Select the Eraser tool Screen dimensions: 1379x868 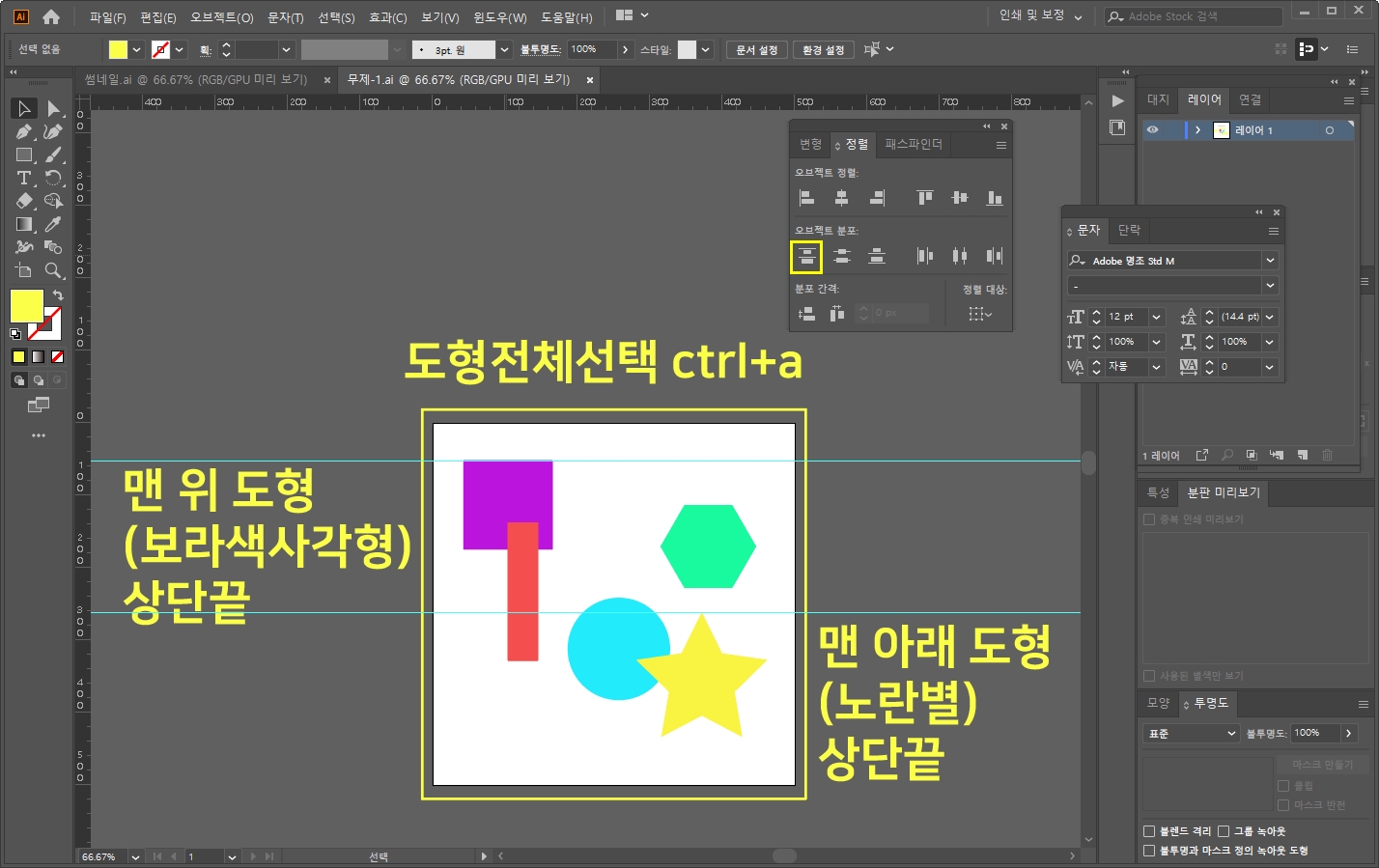[x=24, y=201]
